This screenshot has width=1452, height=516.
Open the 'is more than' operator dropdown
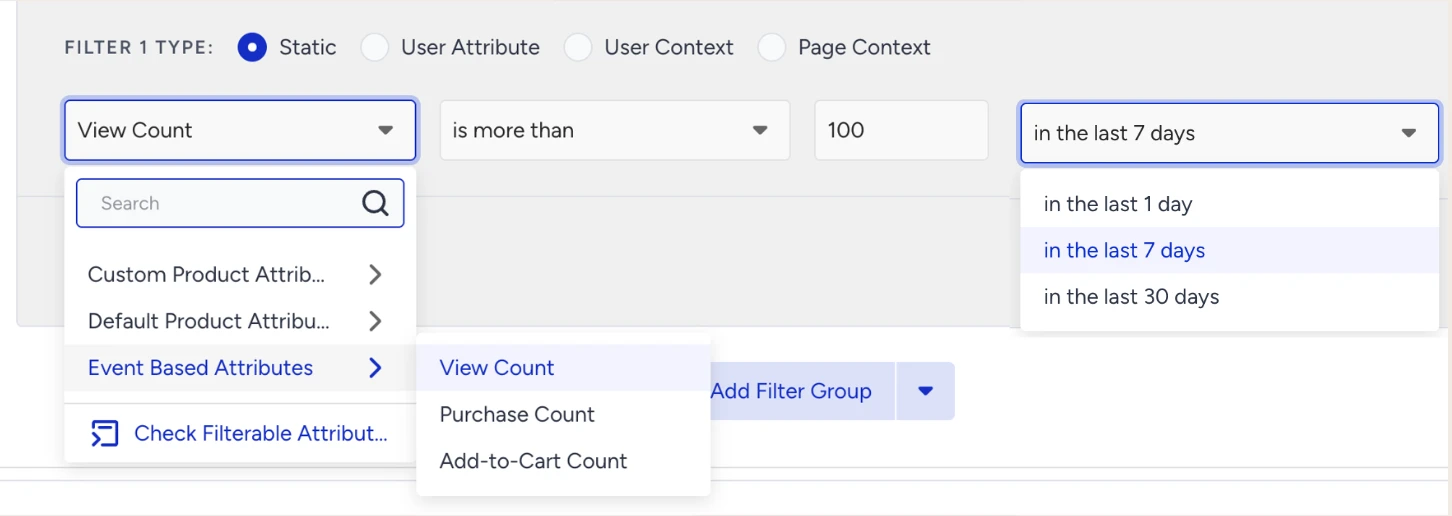click(615, 130)
